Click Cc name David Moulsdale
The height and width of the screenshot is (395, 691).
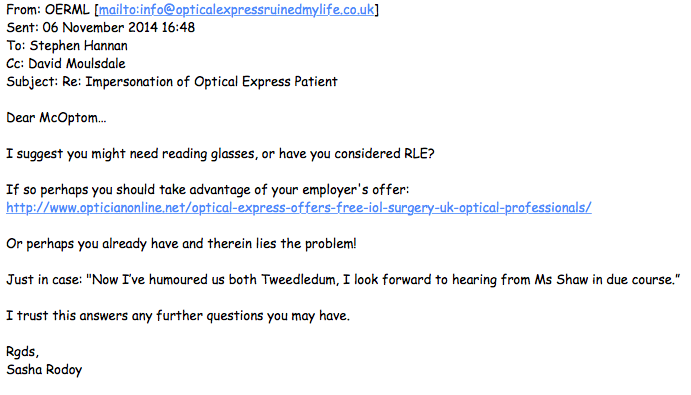point(77,63)
